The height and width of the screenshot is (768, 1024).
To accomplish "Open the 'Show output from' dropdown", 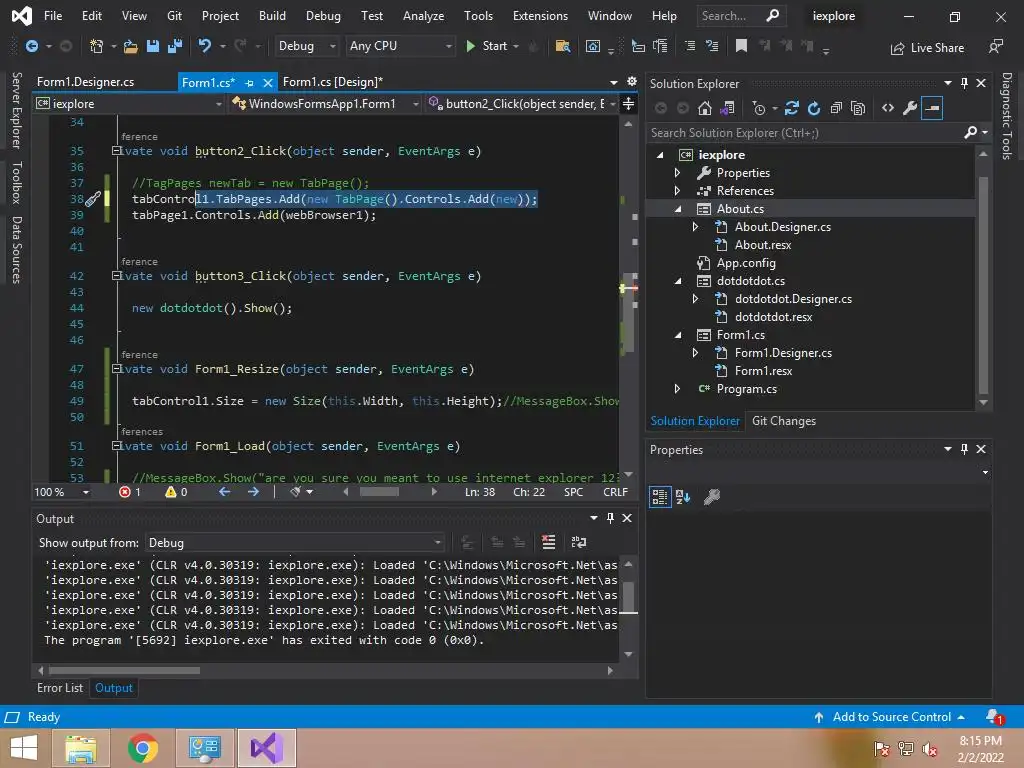I will (x=295, y=542).
